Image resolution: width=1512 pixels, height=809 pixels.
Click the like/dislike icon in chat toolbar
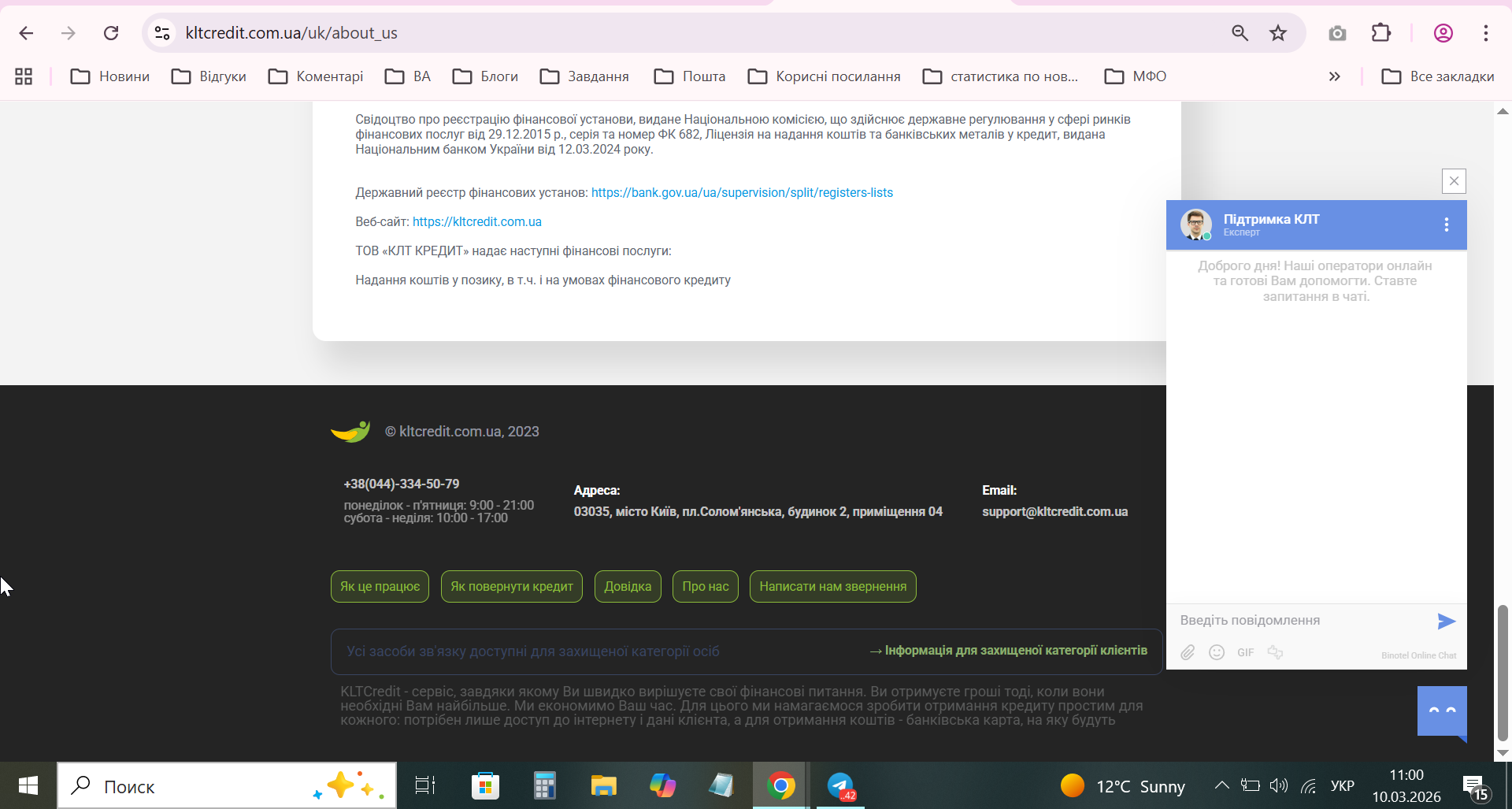(x=1275, y=652)
